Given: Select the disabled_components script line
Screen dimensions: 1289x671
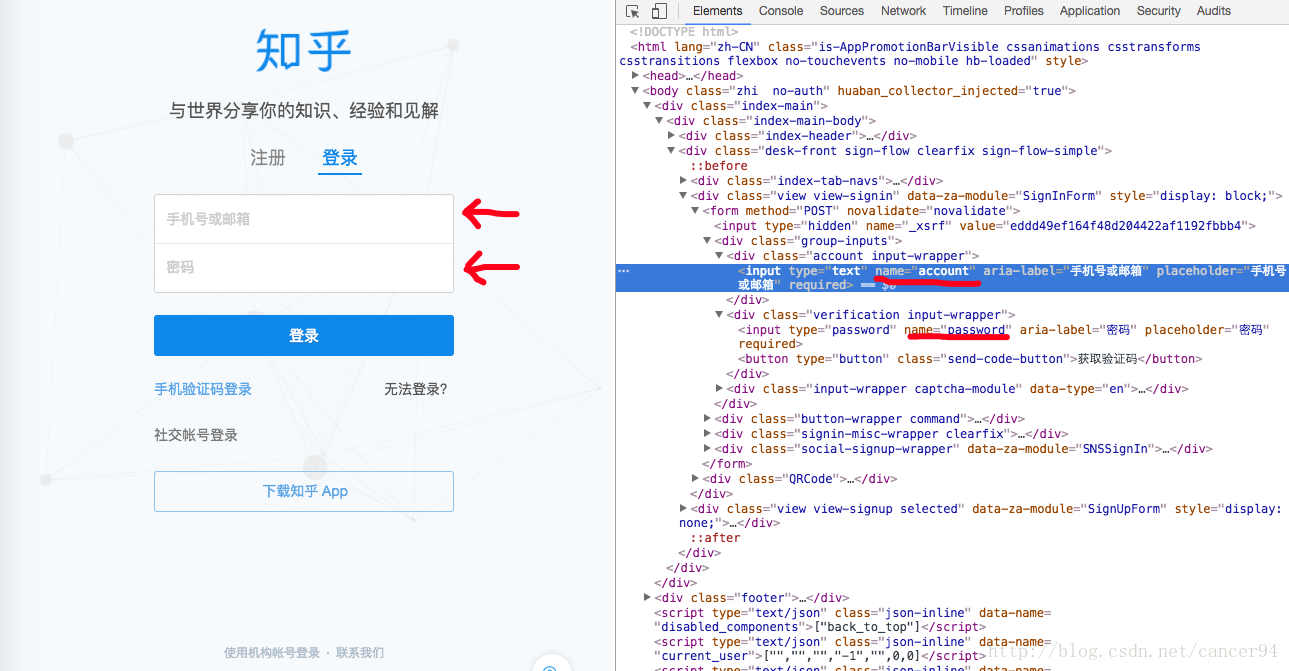Looking at the screenshot, I should click(x=853, y=620).
